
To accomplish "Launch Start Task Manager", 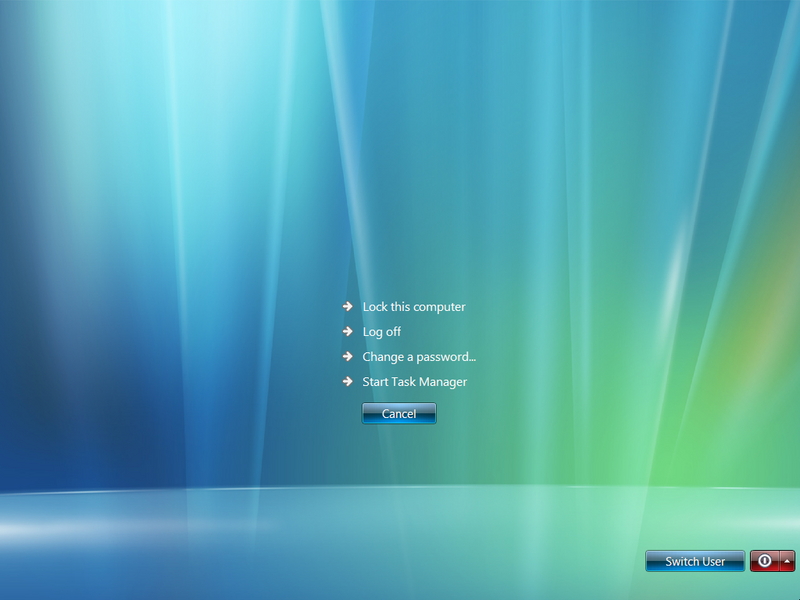I will point(415,382).
